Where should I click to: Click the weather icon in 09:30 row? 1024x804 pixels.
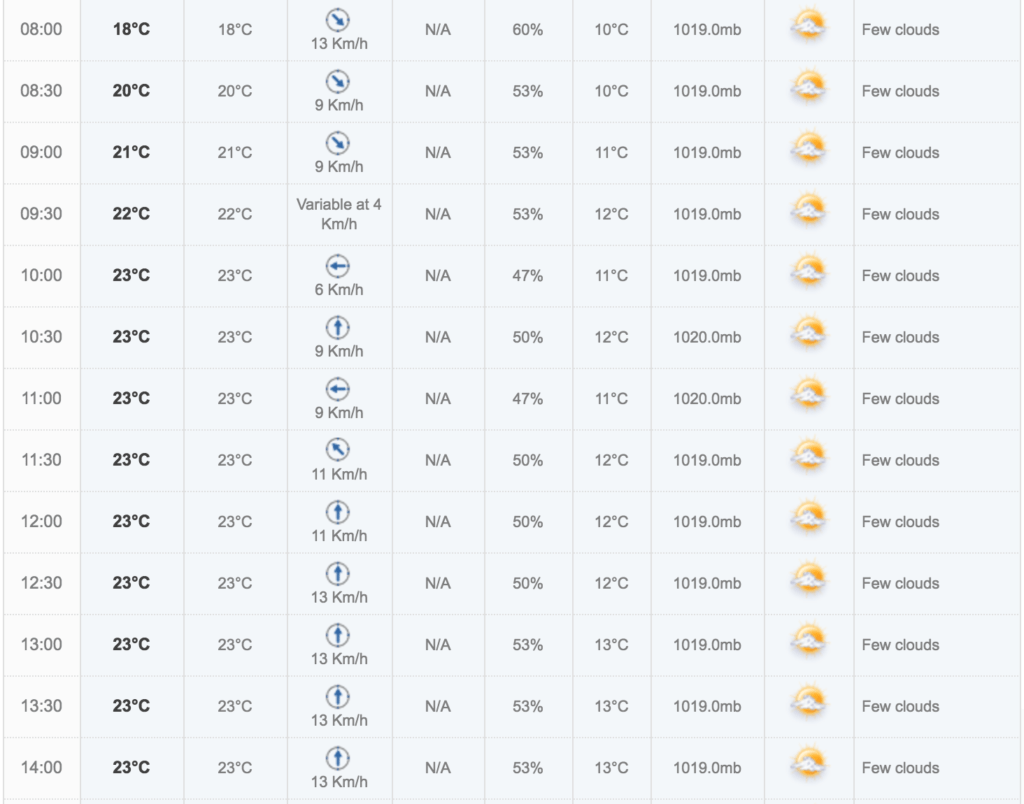pyautogui.click(x=808, y=210)
